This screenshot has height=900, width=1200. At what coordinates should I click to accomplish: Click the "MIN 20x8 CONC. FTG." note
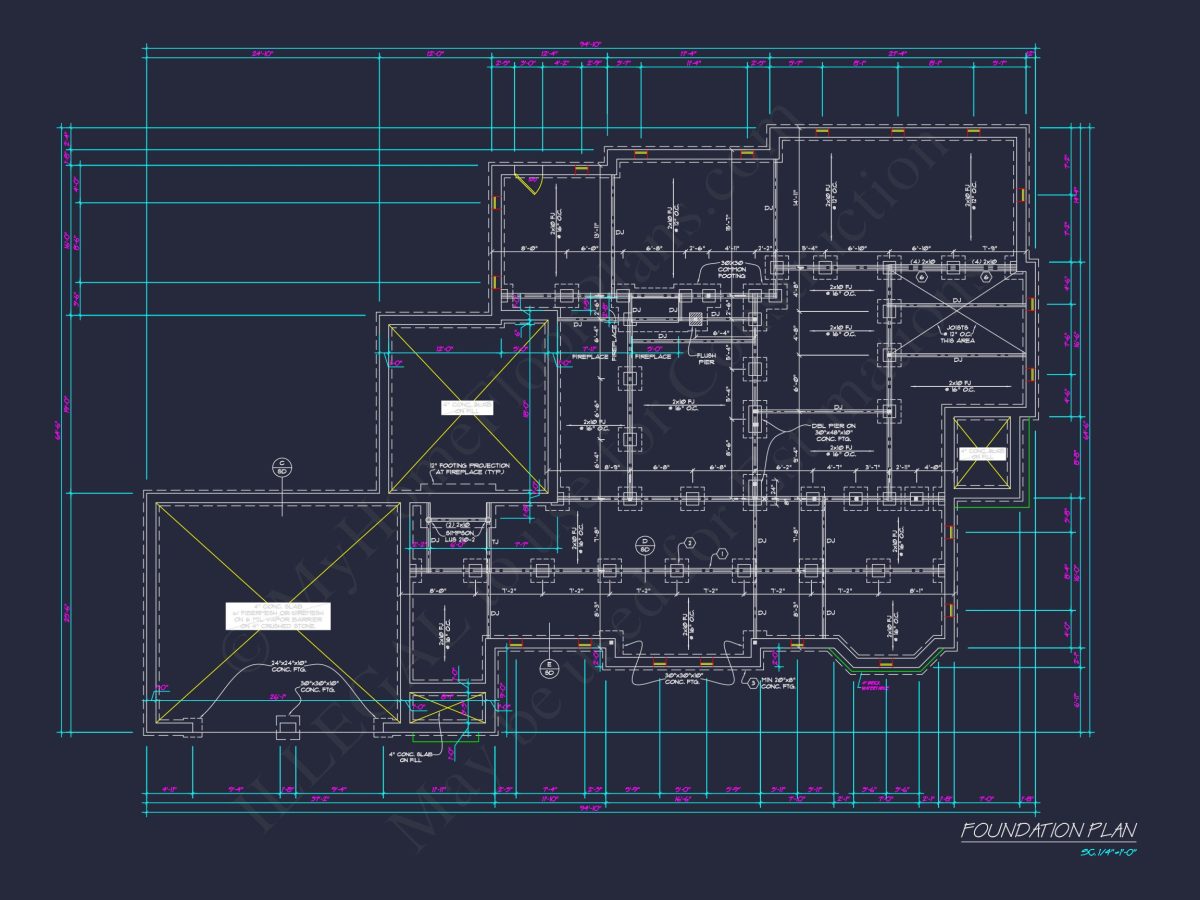[x=777, y=682]
